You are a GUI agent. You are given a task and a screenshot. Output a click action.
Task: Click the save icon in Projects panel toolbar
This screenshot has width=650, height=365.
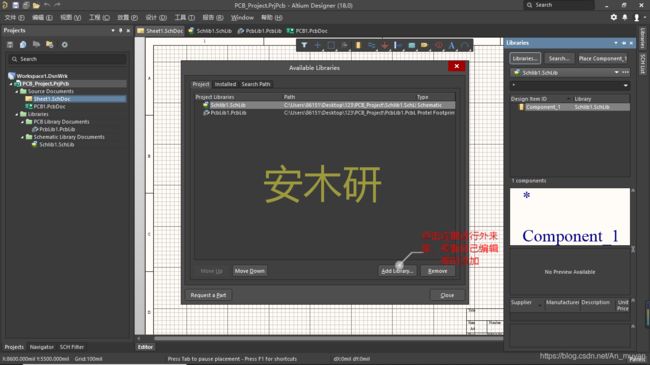(10, 44)
